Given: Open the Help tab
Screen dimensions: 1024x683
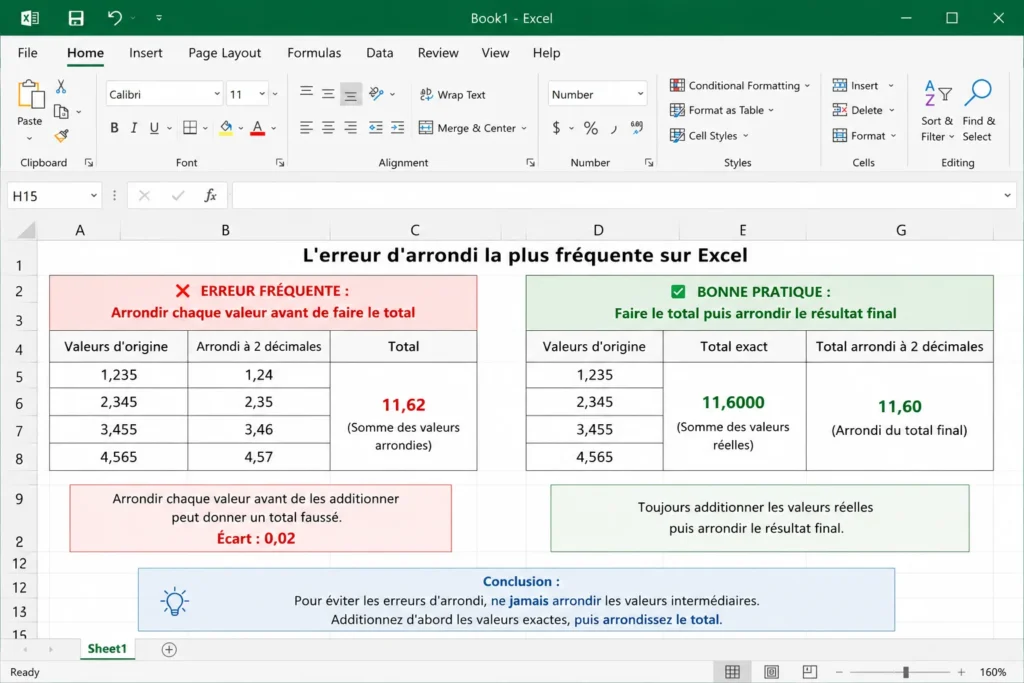Looking at the screenshot, I should click(x=547, y=53).
